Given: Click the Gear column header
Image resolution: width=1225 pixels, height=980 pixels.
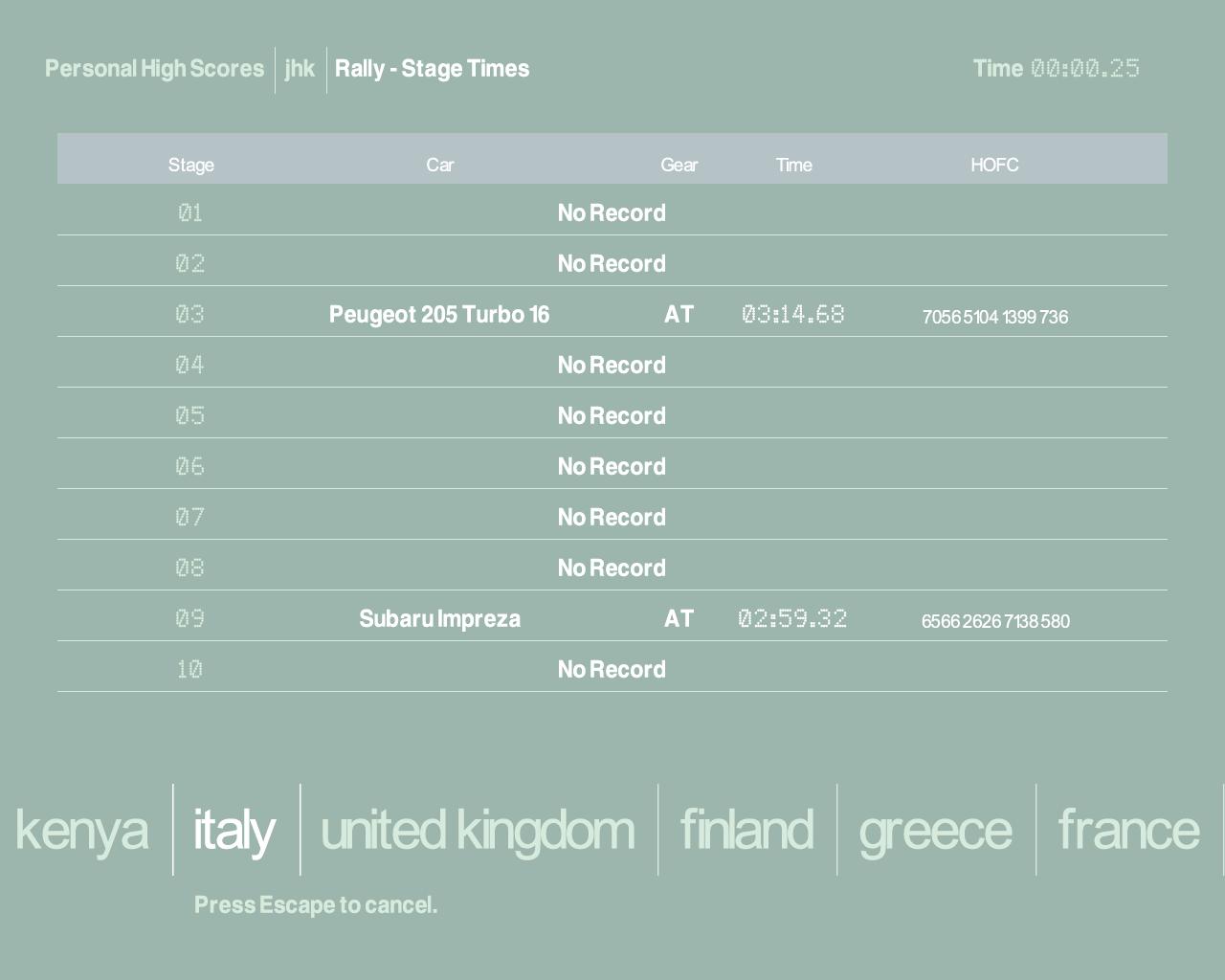Looking at the screenshot, I should (679, 165).
